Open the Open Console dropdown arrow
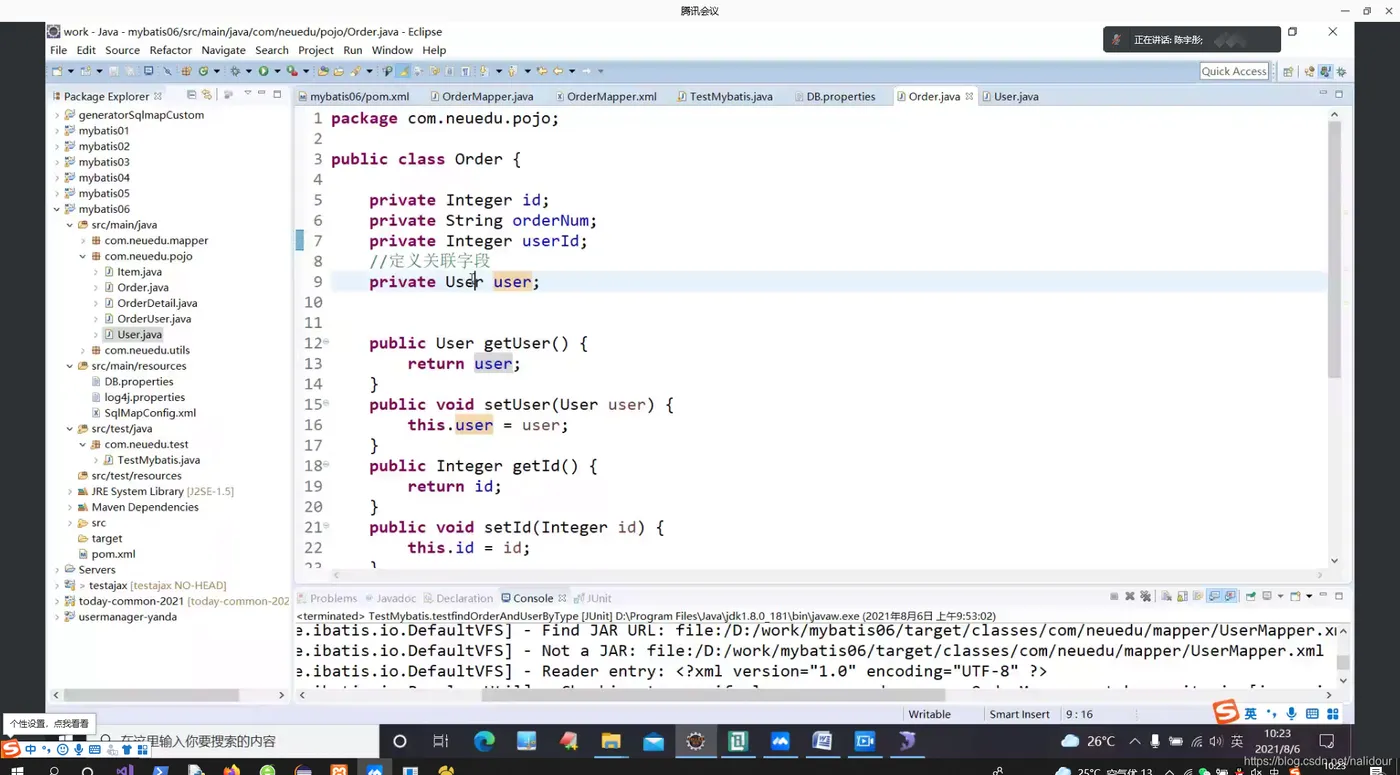 click(1309, 596)
